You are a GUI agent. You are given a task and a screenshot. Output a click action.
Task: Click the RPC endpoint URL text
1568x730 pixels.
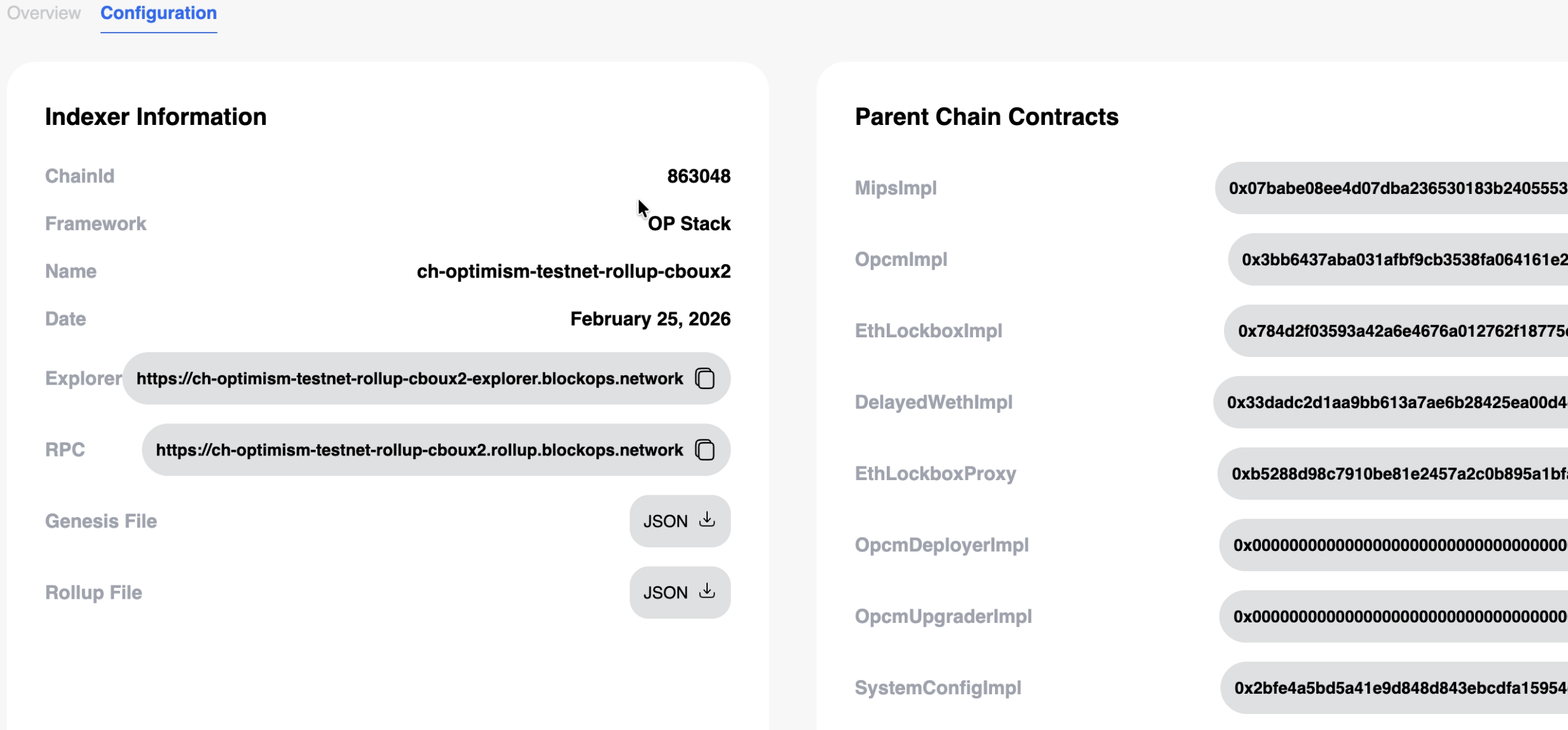click(x=419, y=450)
